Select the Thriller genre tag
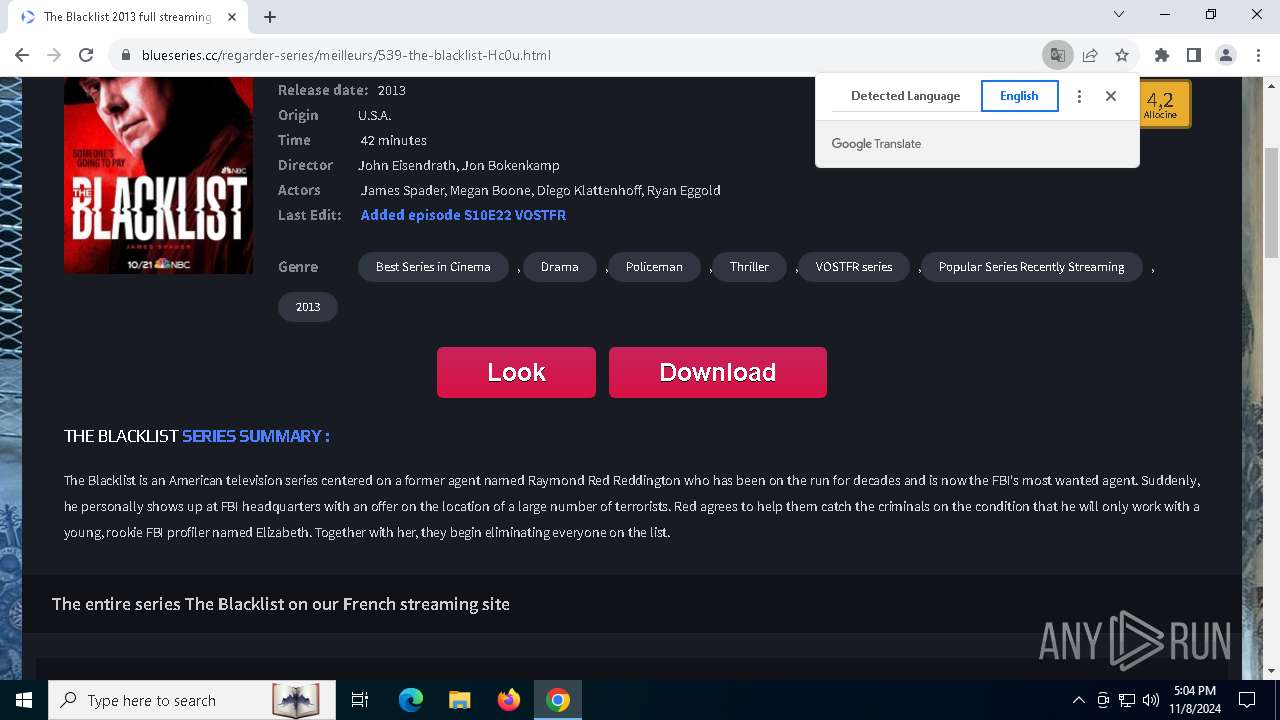1280x720 pixels. pos(749,267)
